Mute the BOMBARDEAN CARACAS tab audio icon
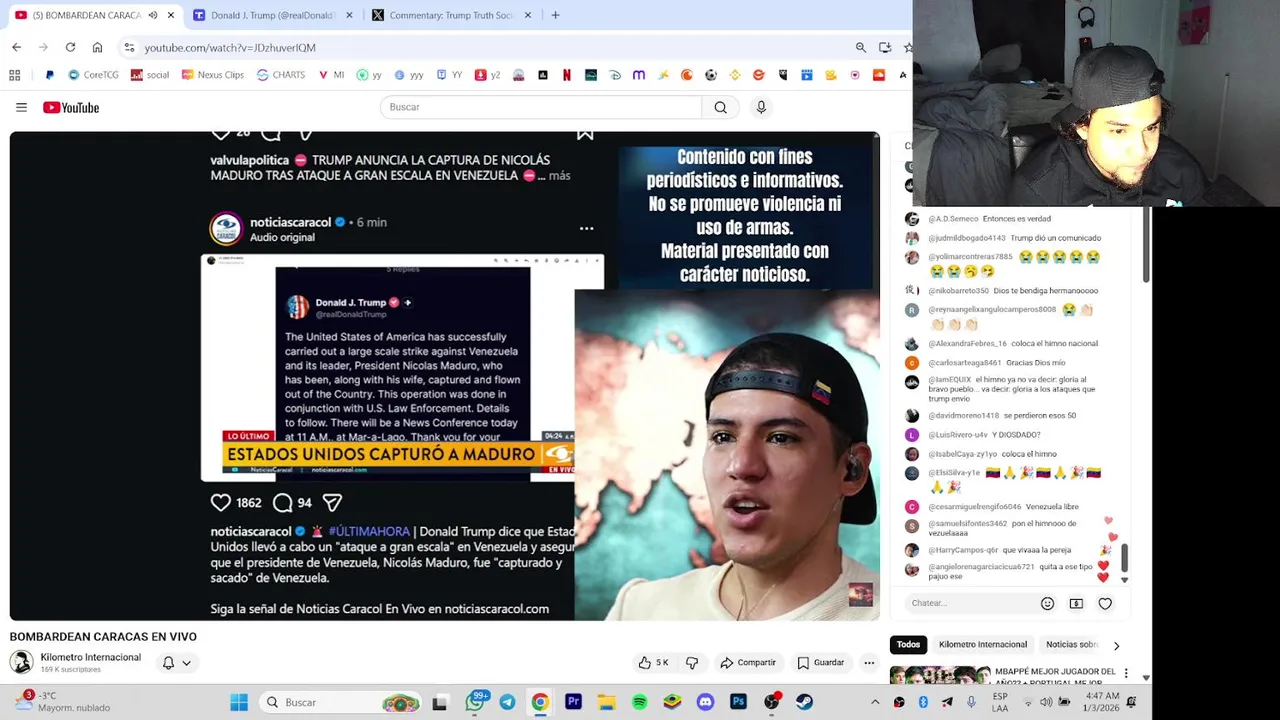1280x720 pixels. (x=153, y=15)
